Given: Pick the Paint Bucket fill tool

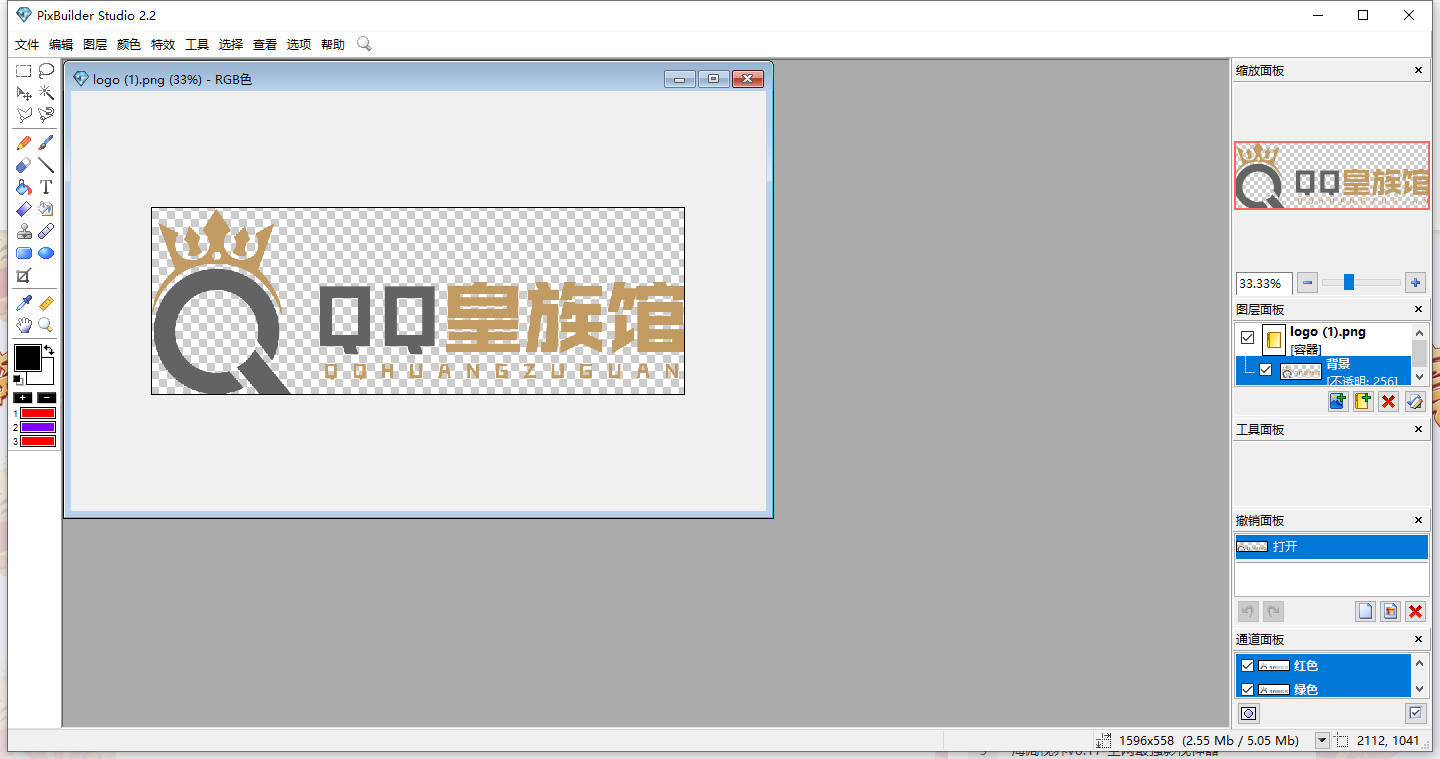Looking at the screenshot, I should click(x=24, y=187).
